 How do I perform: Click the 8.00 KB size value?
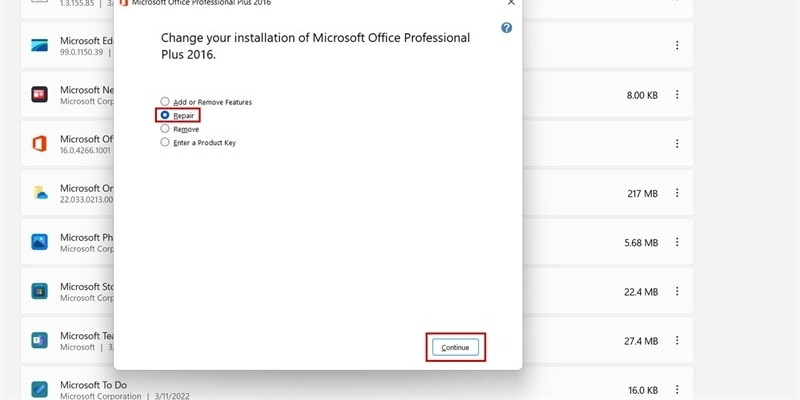[642, 95]
